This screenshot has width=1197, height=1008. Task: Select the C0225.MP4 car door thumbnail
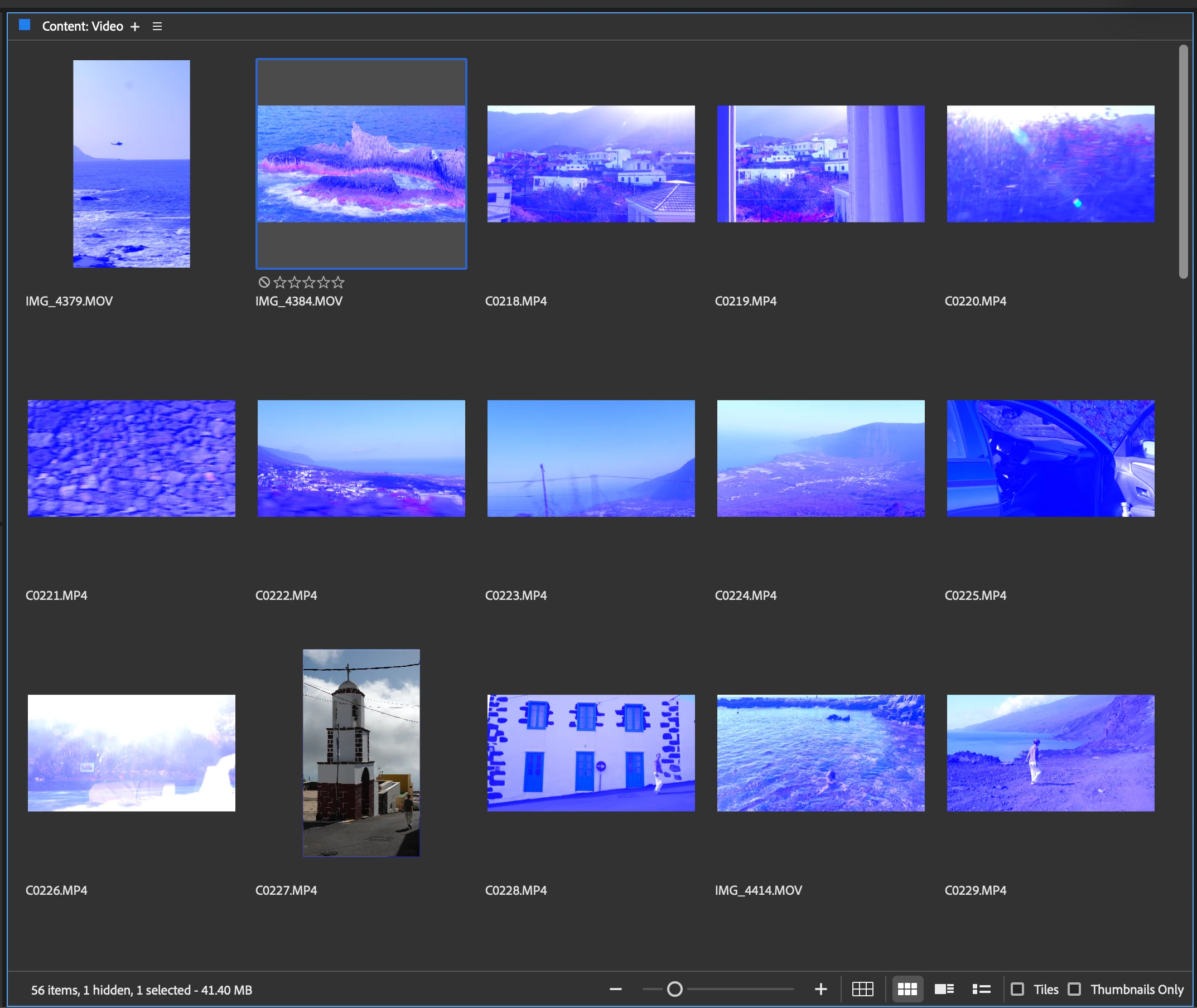tap(1050, 458)
